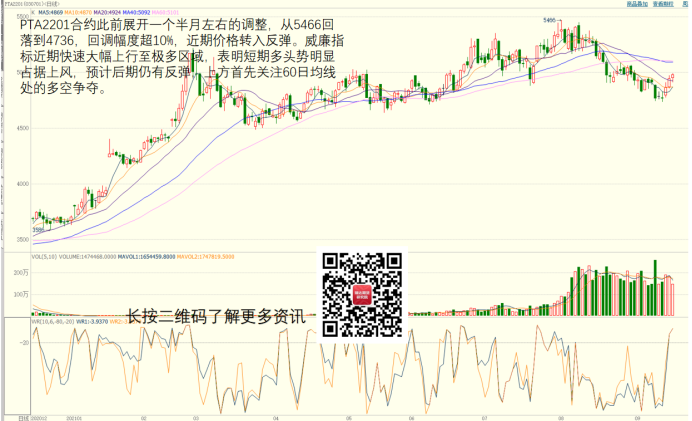The image size is (692, 421).
Task: Click the 3586 low price marker
Action: click(38, 230)
